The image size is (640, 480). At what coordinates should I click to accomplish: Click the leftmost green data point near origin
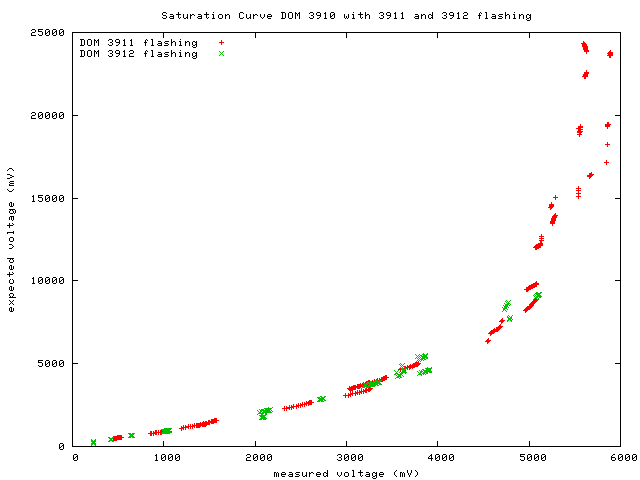(x=93, y=442)
